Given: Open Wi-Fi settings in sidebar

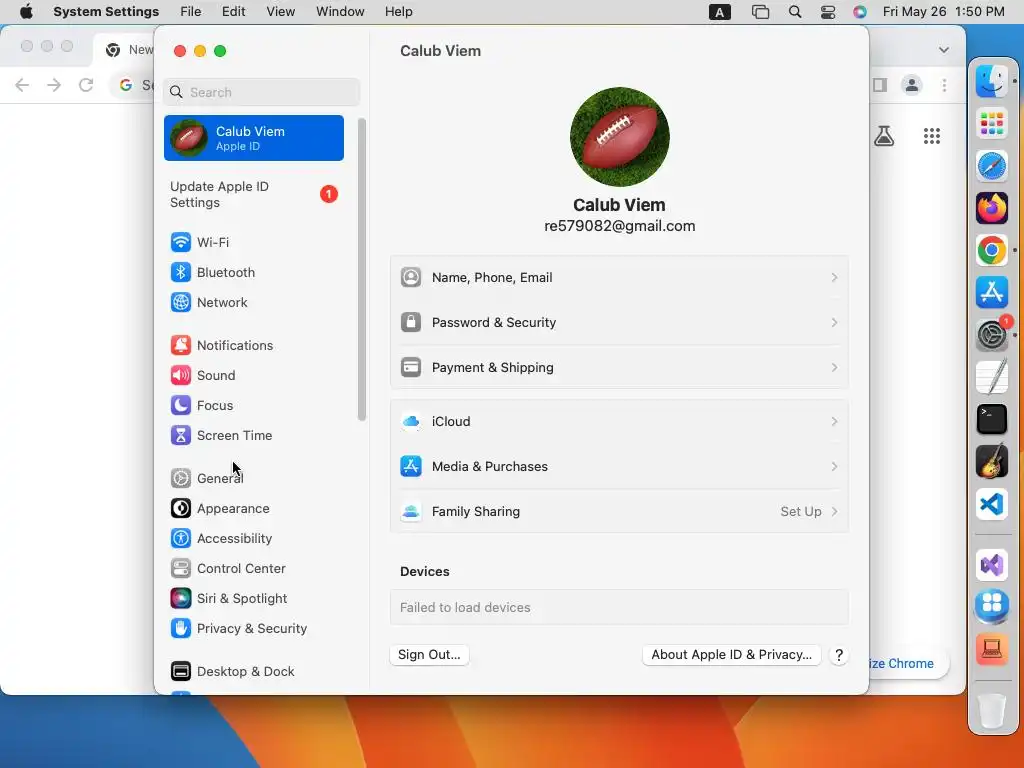Looking at the screenshot, I should click(x=200, y=242).
